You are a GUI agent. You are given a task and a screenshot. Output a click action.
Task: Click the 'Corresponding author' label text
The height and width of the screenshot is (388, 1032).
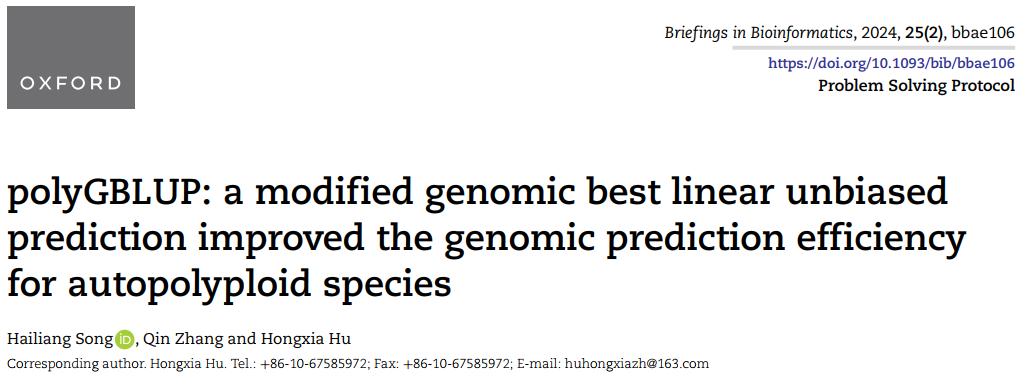(76, 364)
